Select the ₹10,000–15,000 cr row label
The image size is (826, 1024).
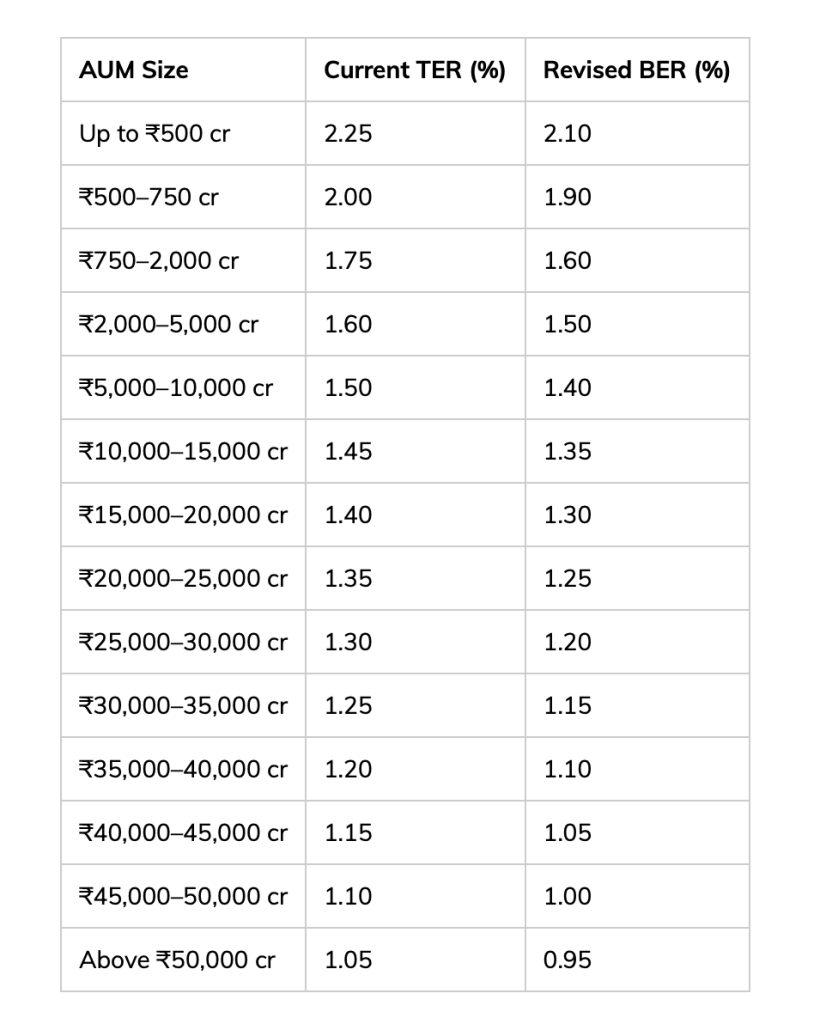click(183, 451)
